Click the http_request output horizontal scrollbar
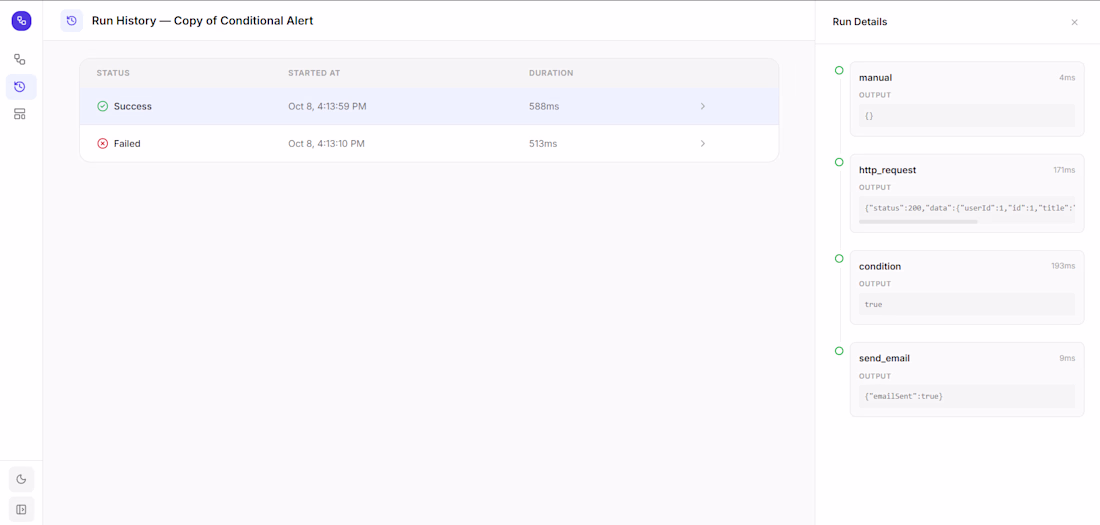Screen dimensions: 1100x525 (x=918, y=221)
